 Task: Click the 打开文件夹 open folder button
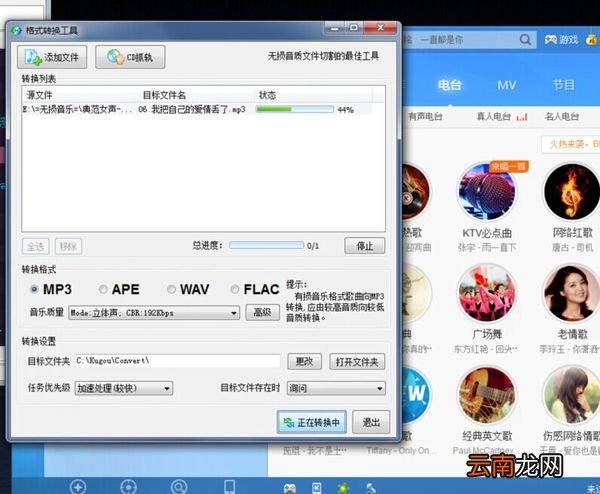pyautogui.click(x=357, y=362)
